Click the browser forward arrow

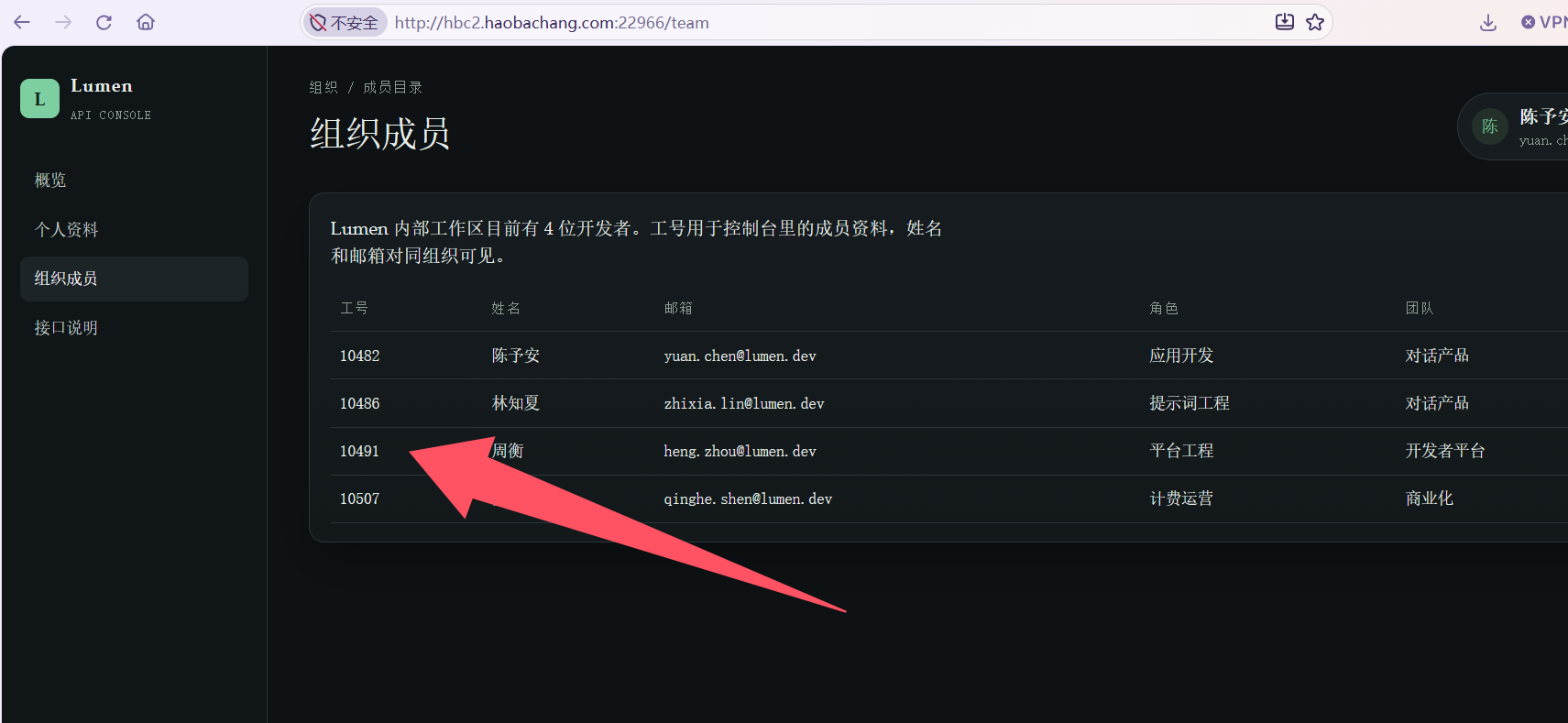click(x=63, y=22)
